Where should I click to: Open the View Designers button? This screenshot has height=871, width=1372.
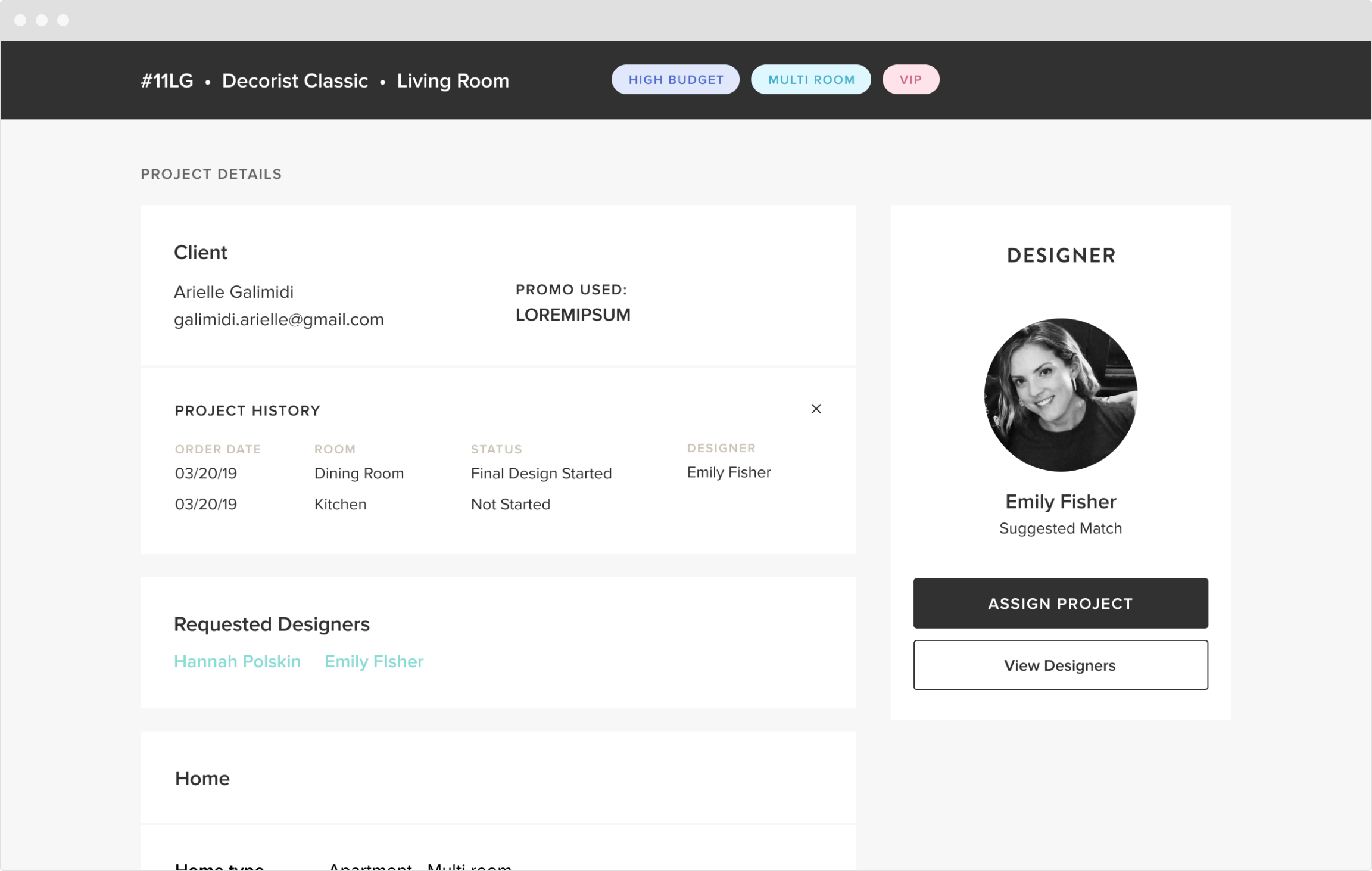coord(1060,665)
